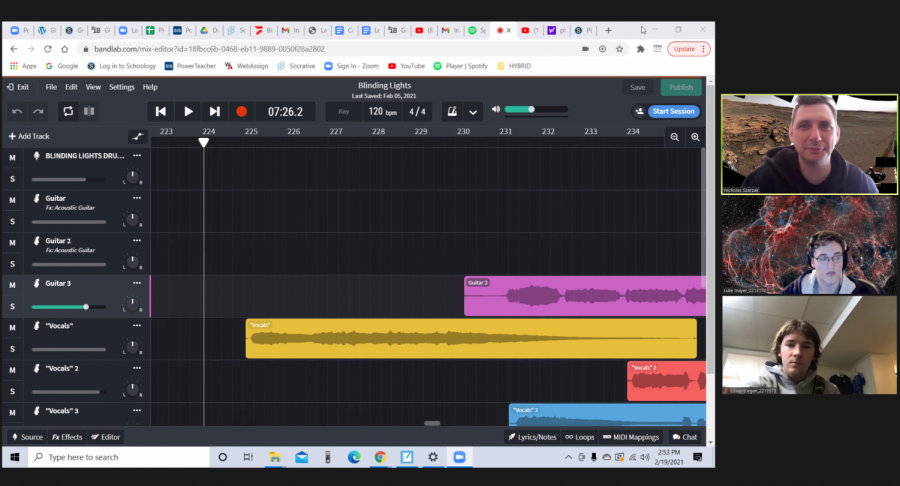Click the Key selector field
This screenshot has height=486, width=900.
pyautogui.click(x=344, y=111)
